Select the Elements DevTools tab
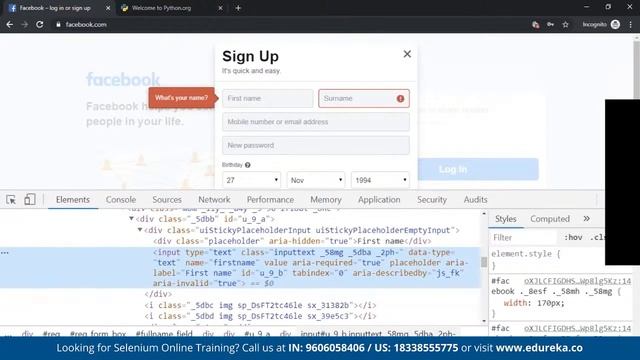The image size is (640, 360). coord(73,200)
